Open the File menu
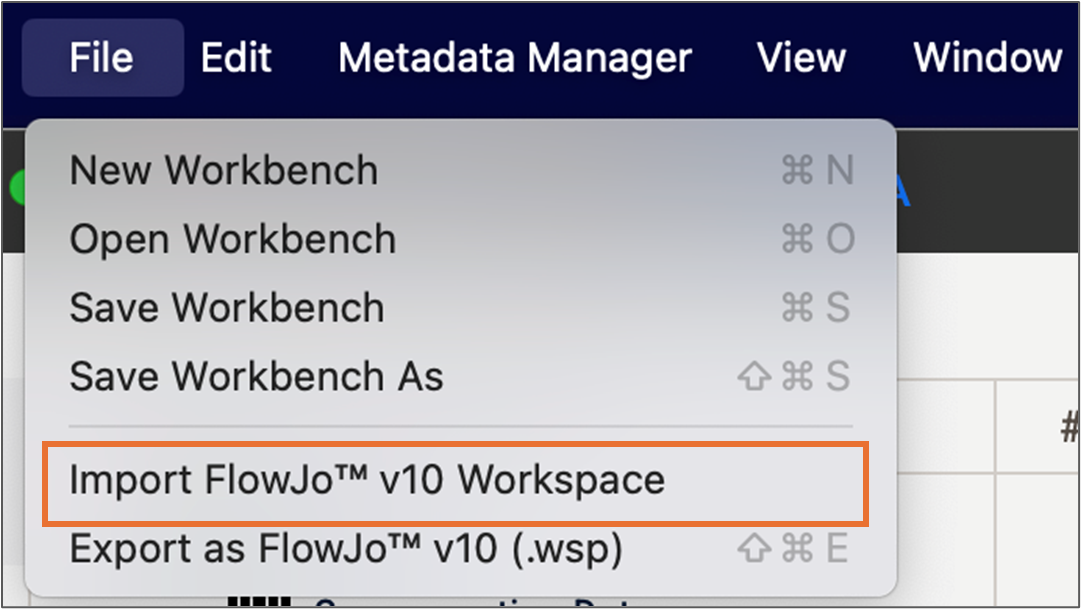Screen dimensions: 1081x609 [102, 58]
